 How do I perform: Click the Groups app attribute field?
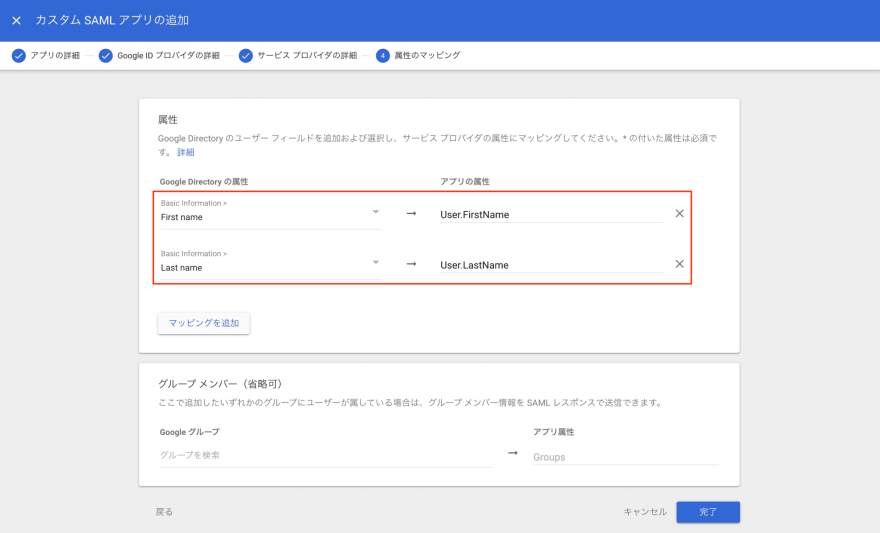(626, 457)
